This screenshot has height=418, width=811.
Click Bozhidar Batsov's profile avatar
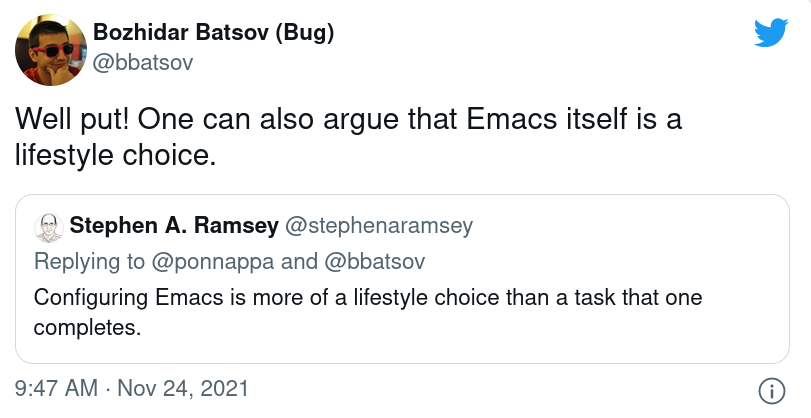tap(51, 50)
